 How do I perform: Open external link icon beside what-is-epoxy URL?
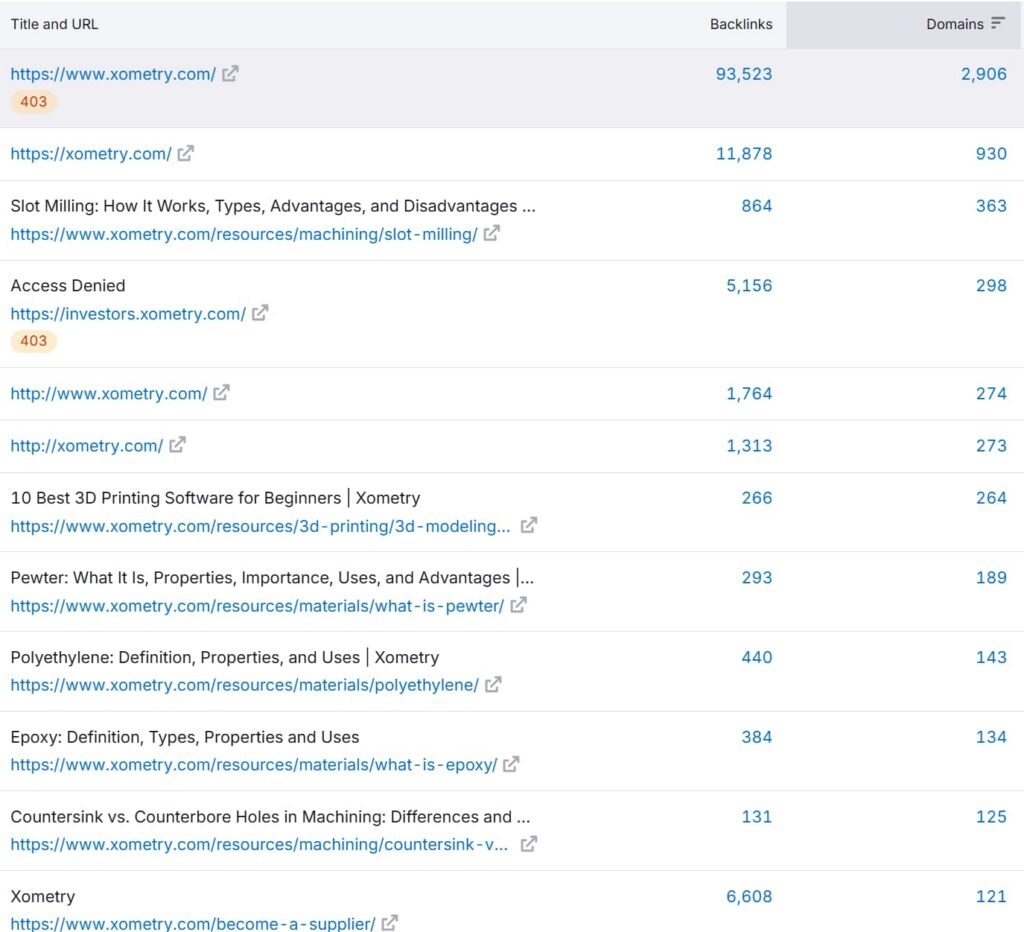click(x=511, y=764)
